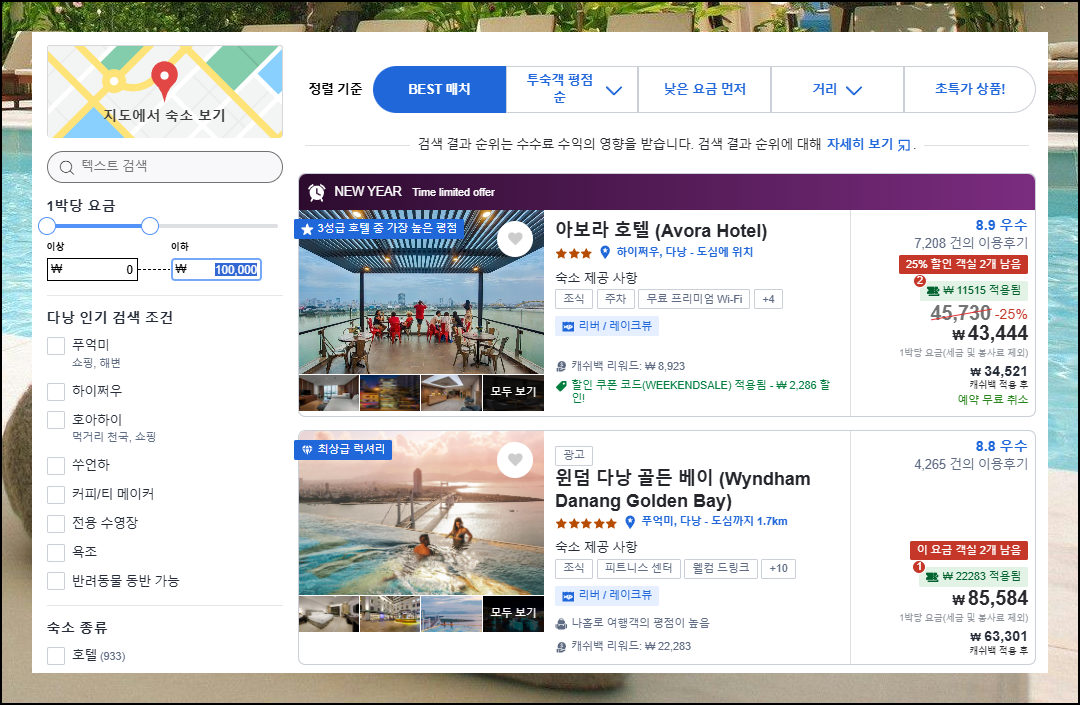
Task: Click 모두 보기 on Avora Hotel photos
Action: pos(513,392)
